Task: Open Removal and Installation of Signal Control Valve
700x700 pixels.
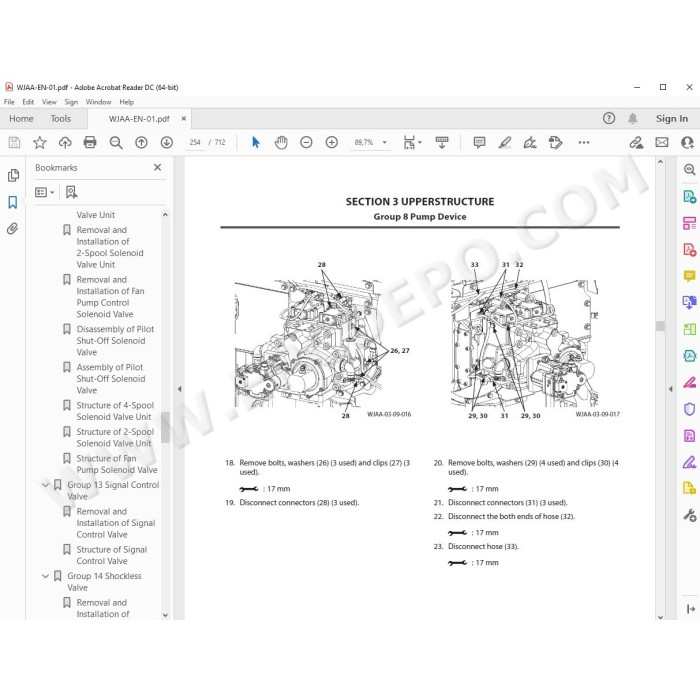Action: [x=116, y=523]
